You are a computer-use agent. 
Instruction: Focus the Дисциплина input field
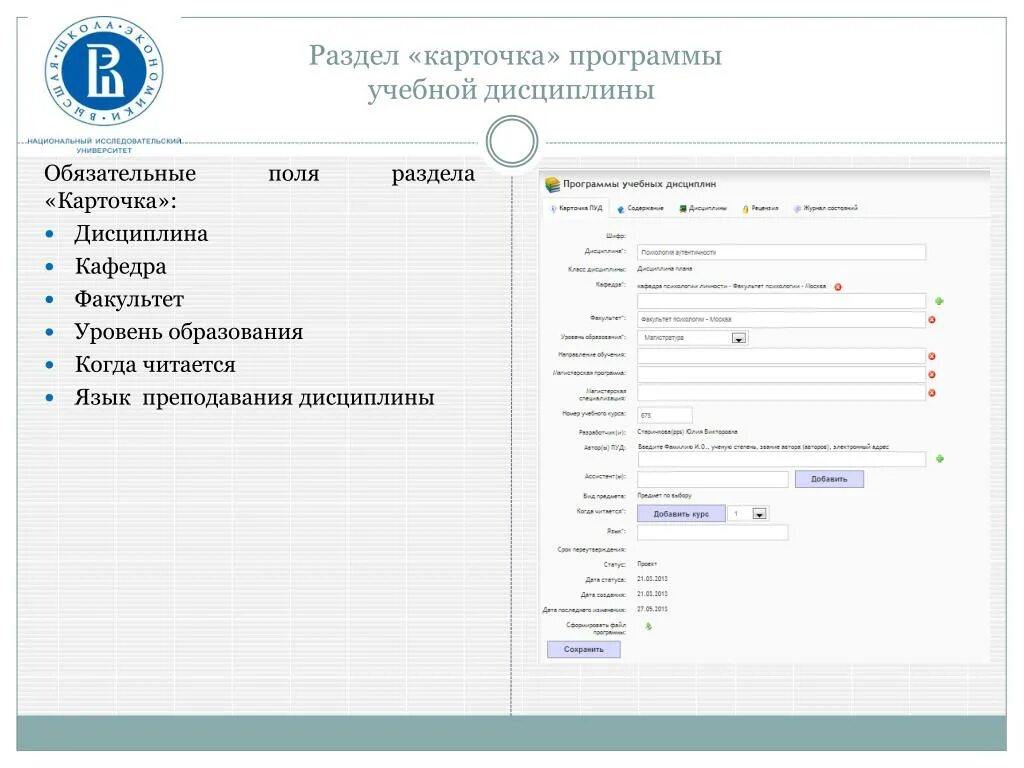781,252
